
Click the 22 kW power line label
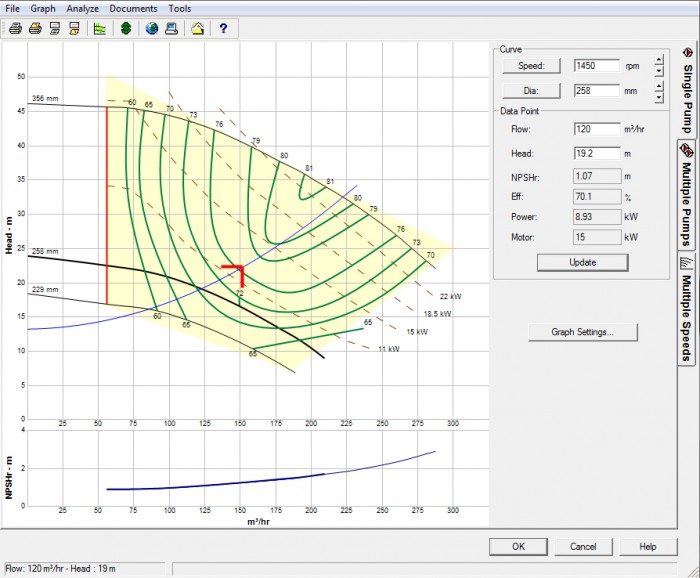(x=450, y=296)
